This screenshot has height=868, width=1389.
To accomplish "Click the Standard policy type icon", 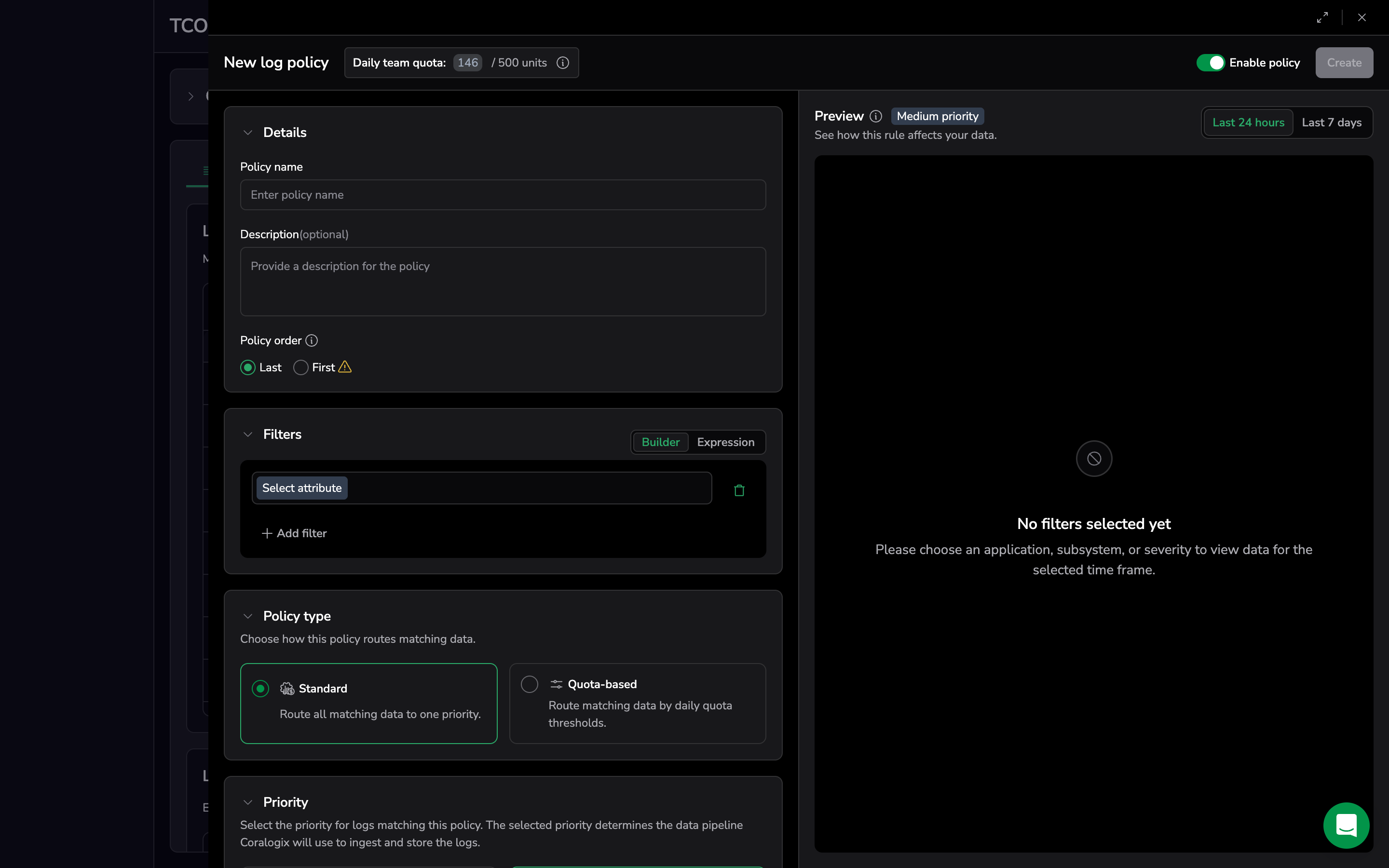I will (287, 688).
